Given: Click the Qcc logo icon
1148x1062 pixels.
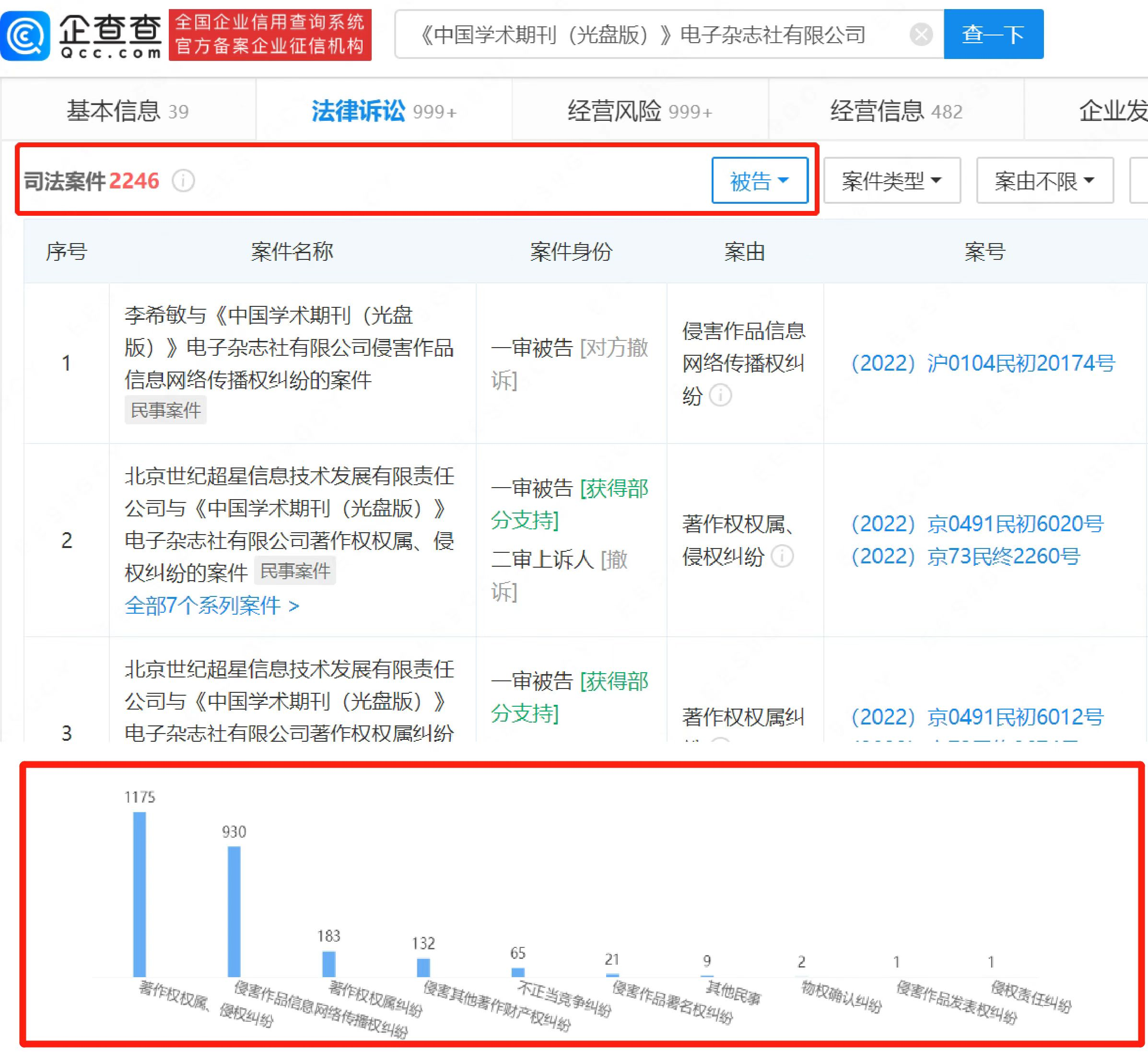Looking at the screenshot, I should tap(25, 35).
